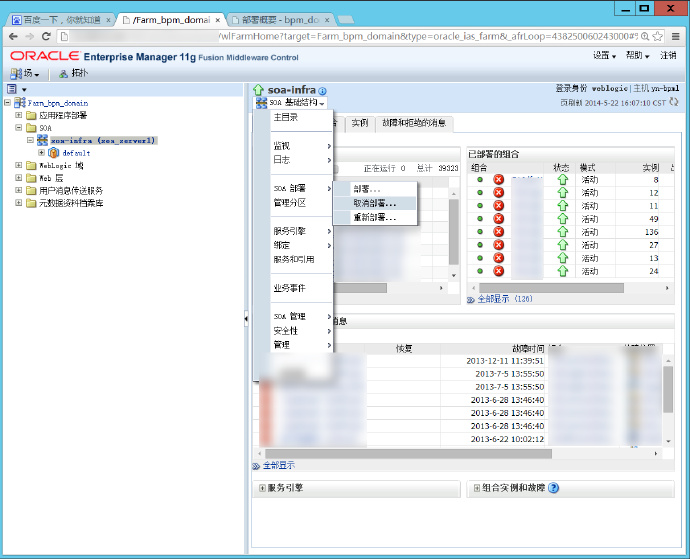This screenshot has height=559, width=690.
Task: Click help icon beside 组合实例和故障
Action: [x=554, y=488]
